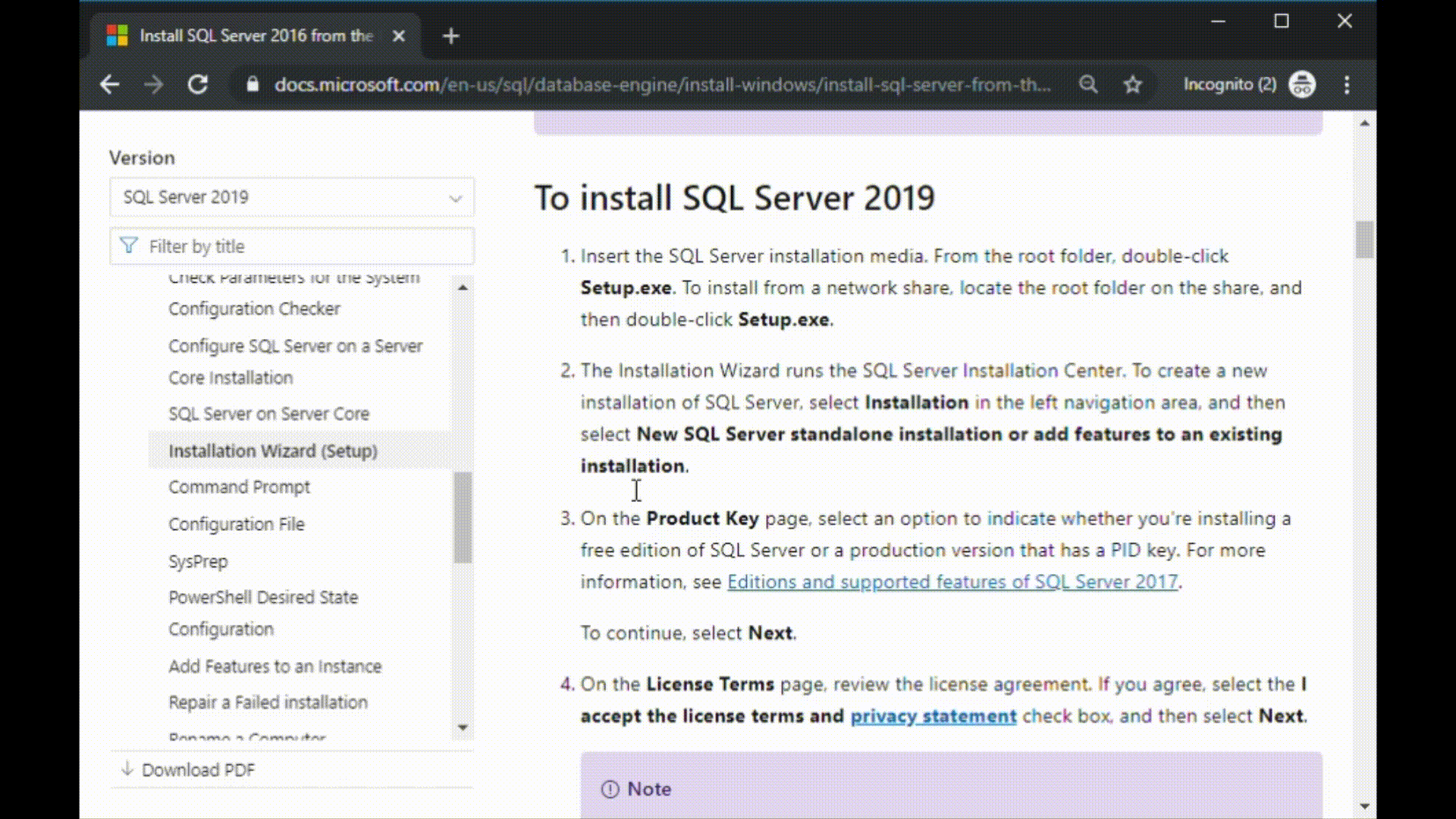
Task: Select Command Prompt sidebar item
Action: click(239, 487)
